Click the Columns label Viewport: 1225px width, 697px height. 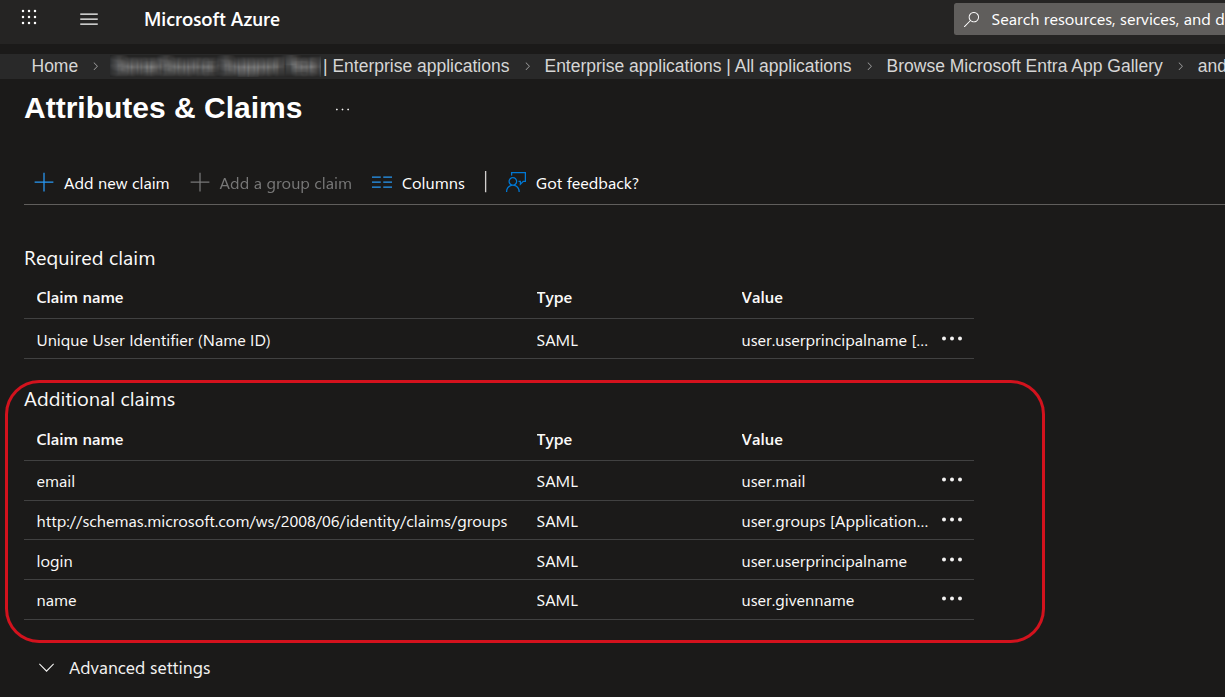[x=433, y=184]
